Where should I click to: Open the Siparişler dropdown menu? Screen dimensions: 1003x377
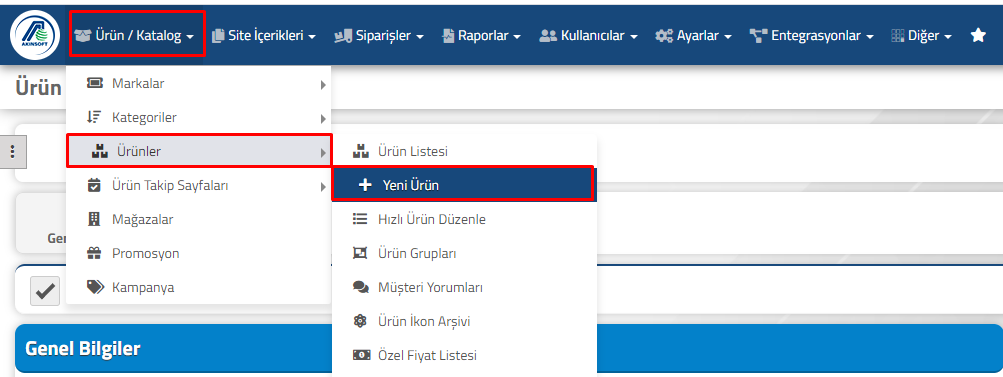point(379,36)
